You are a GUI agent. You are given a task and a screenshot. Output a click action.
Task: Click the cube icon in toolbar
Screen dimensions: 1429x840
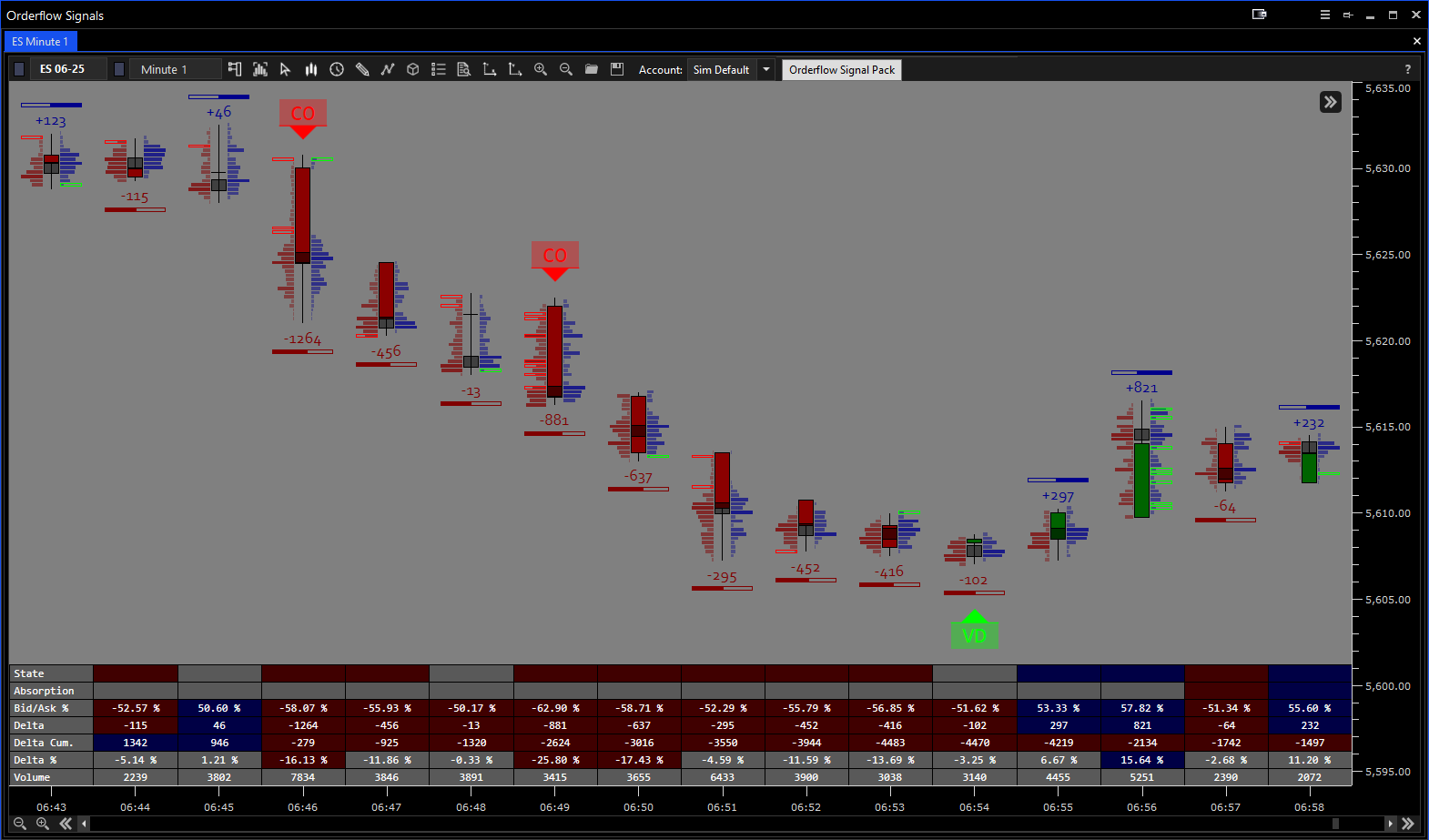413,69
